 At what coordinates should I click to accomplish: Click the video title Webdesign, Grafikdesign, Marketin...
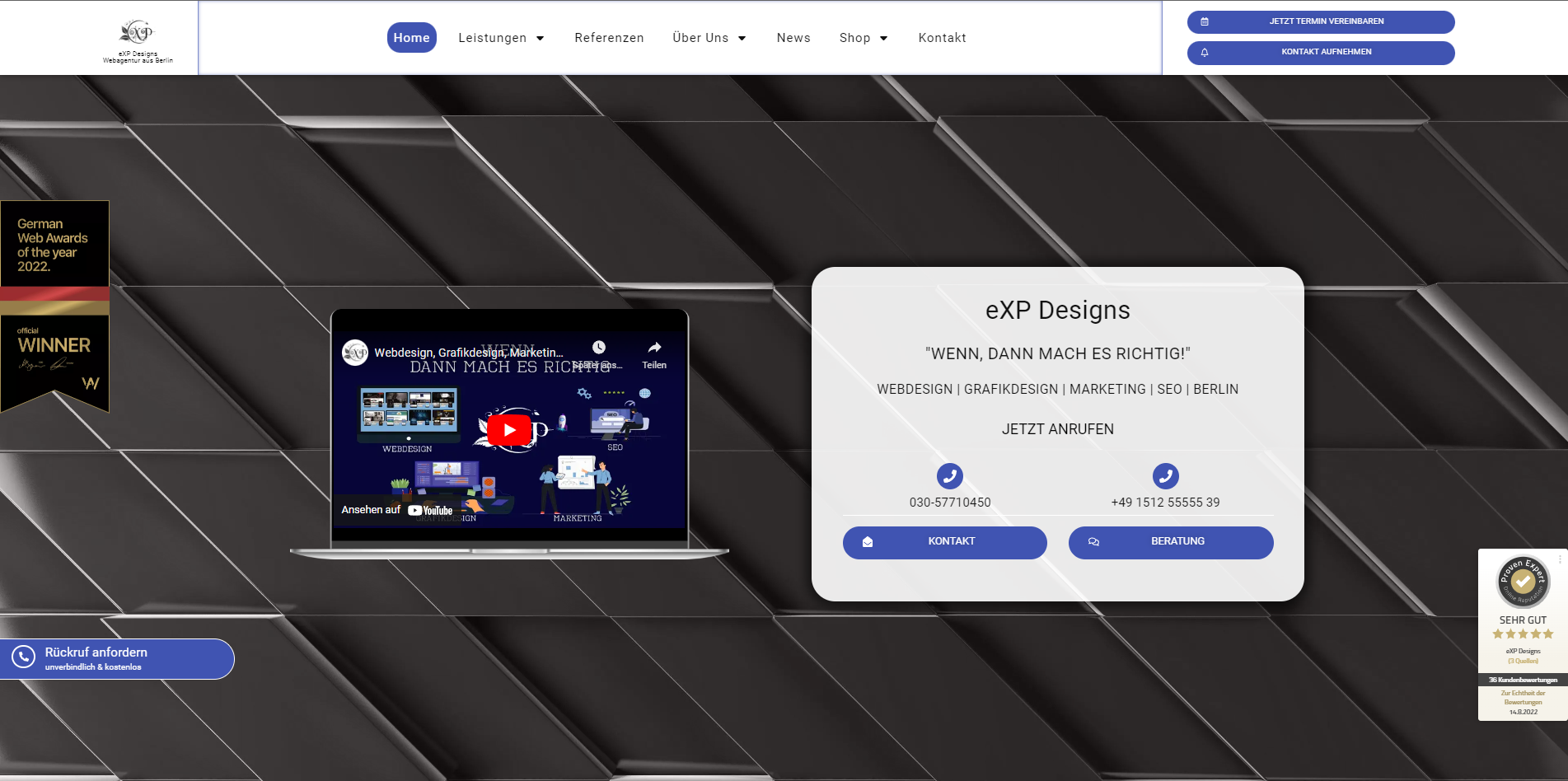coord(469,353)
